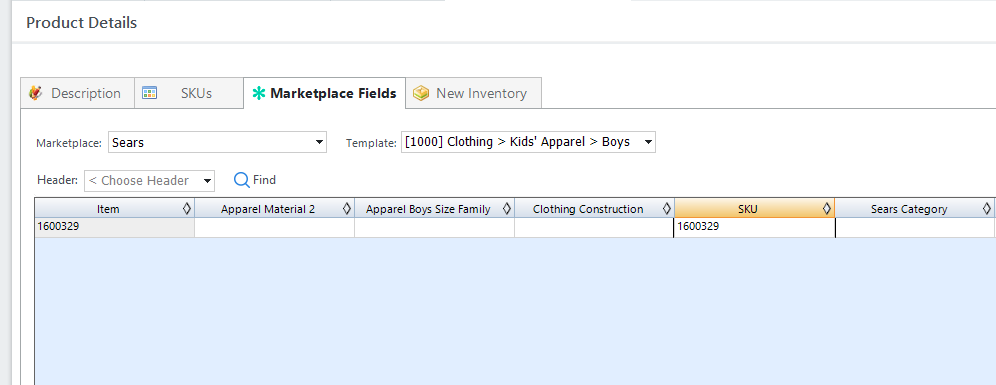Click sort diamond on Clothing Construction column
The image size is (996, 385).
click(x=667, y=208)
